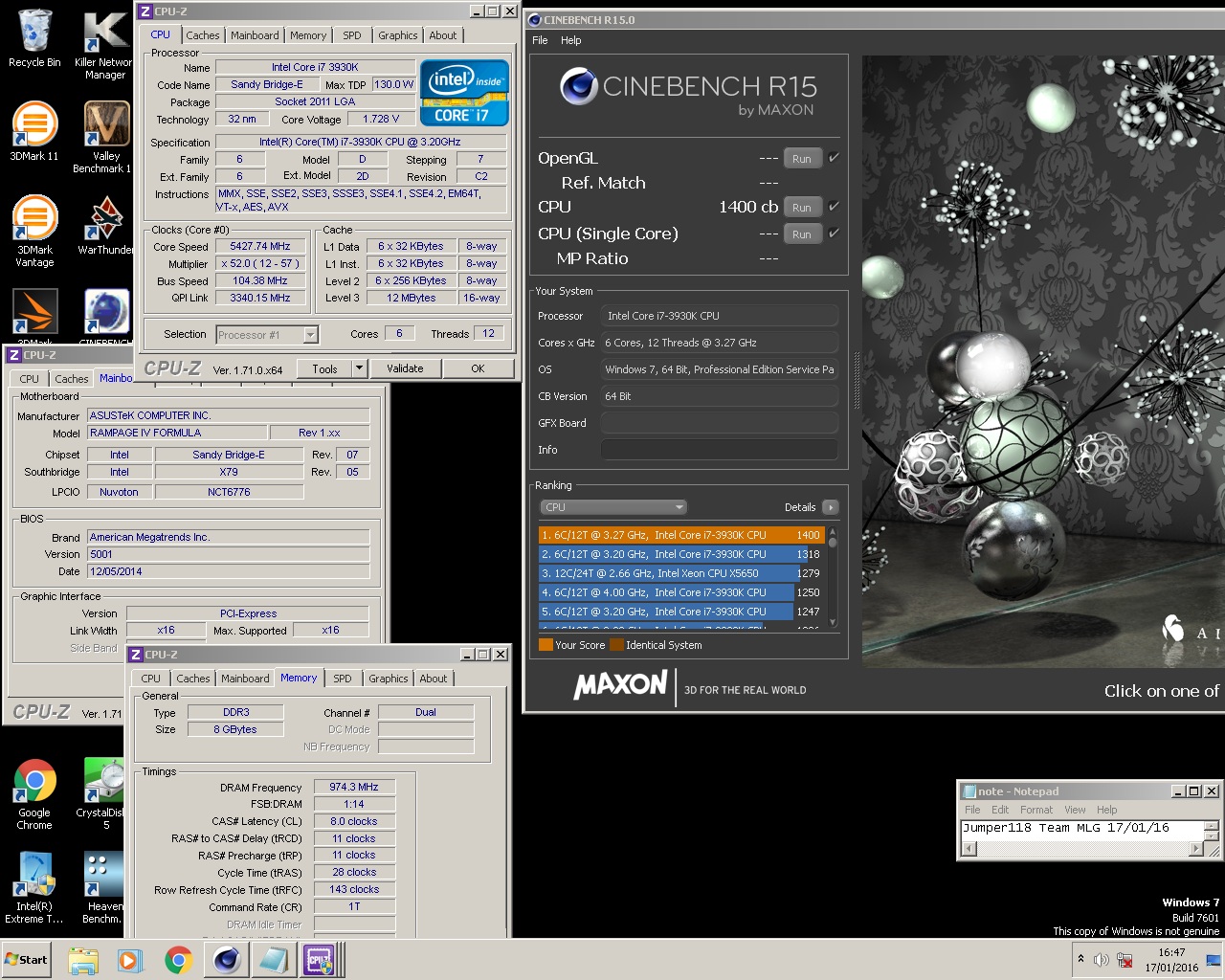The image size is (1225, 980).
Task: Select top ranking entry scoring 1400
Action: point(680,535)
